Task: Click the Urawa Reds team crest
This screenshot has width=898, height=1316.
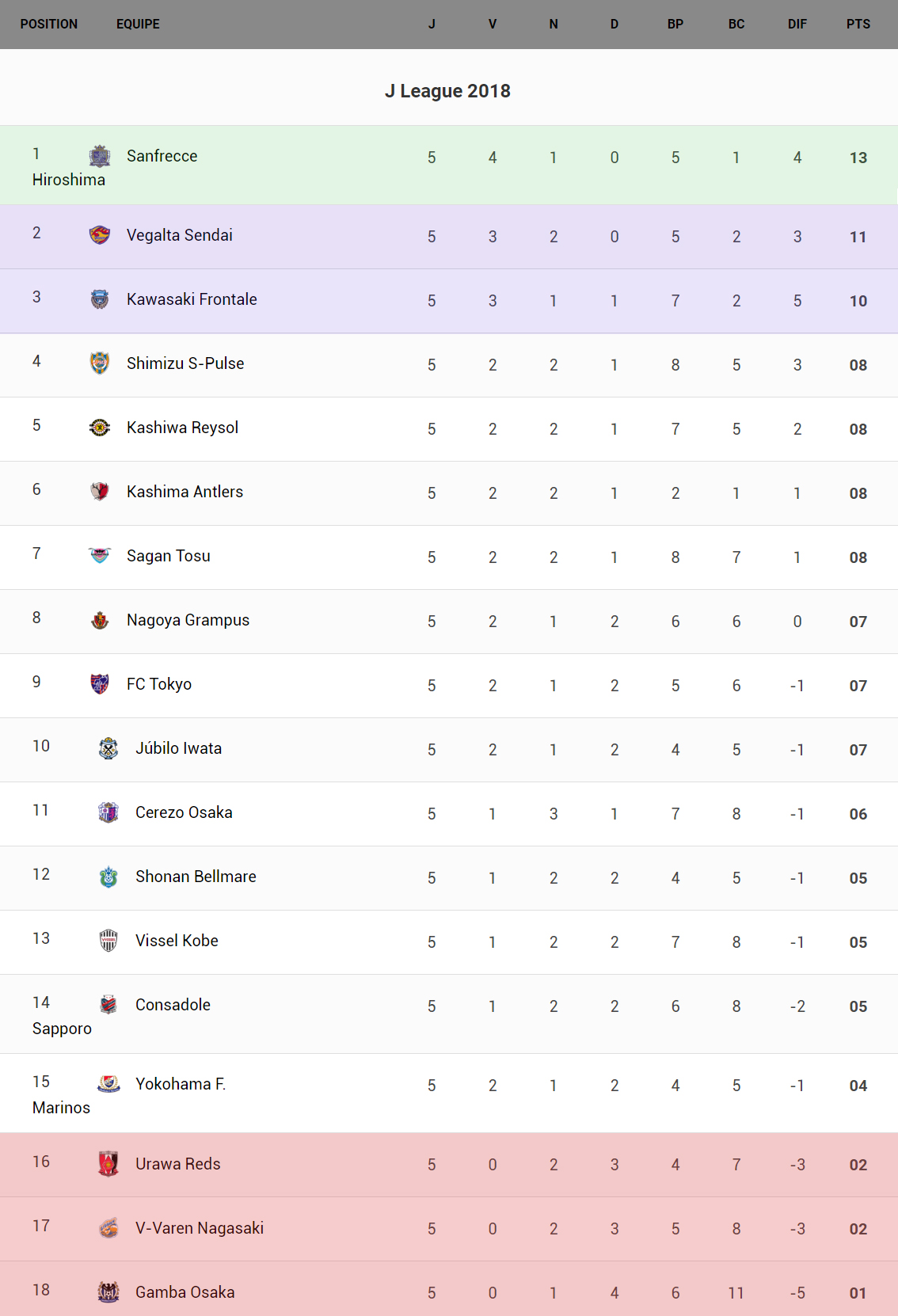Action: [108, 1164]
